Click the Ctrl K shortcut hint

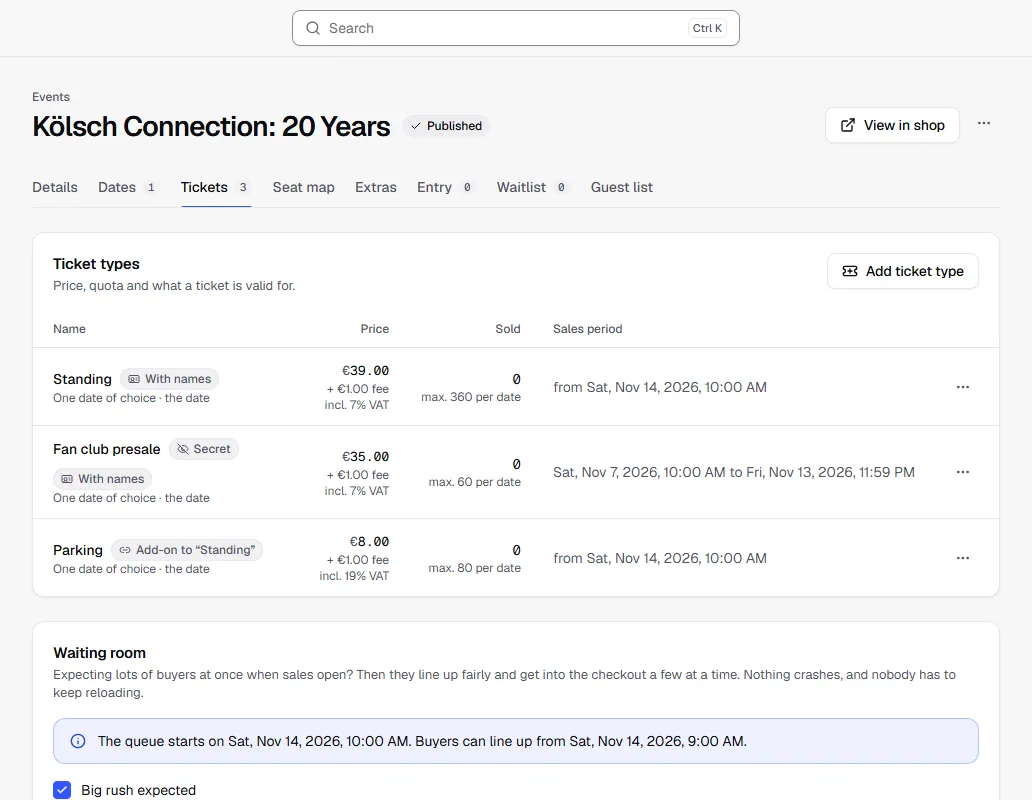click(x=707, y=28)
